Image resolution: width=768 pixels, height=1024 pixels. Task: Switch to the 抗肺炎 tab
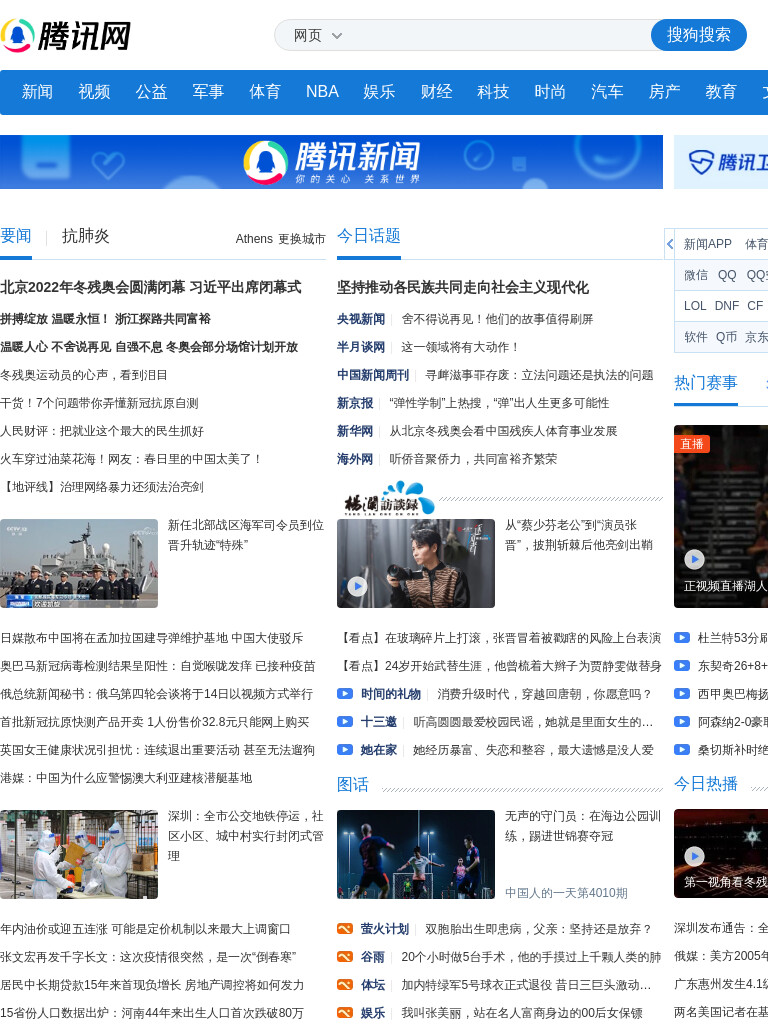click(86, 236)
